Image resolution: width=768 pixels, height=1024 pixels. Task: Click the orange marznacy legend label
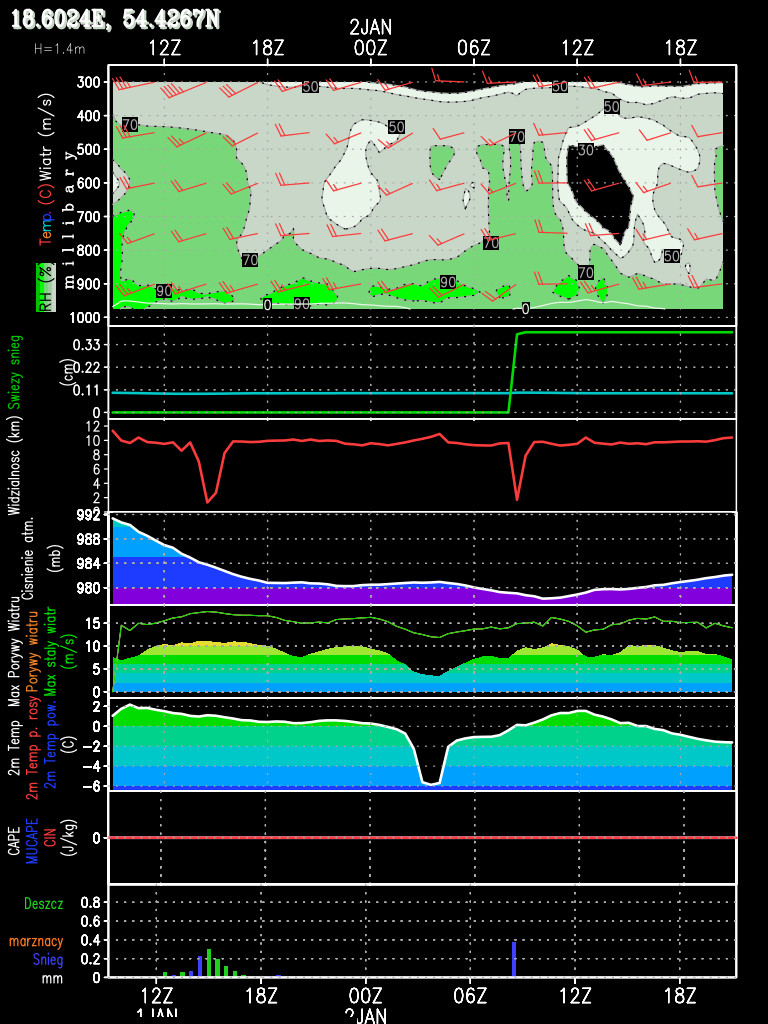click(37, 941)
